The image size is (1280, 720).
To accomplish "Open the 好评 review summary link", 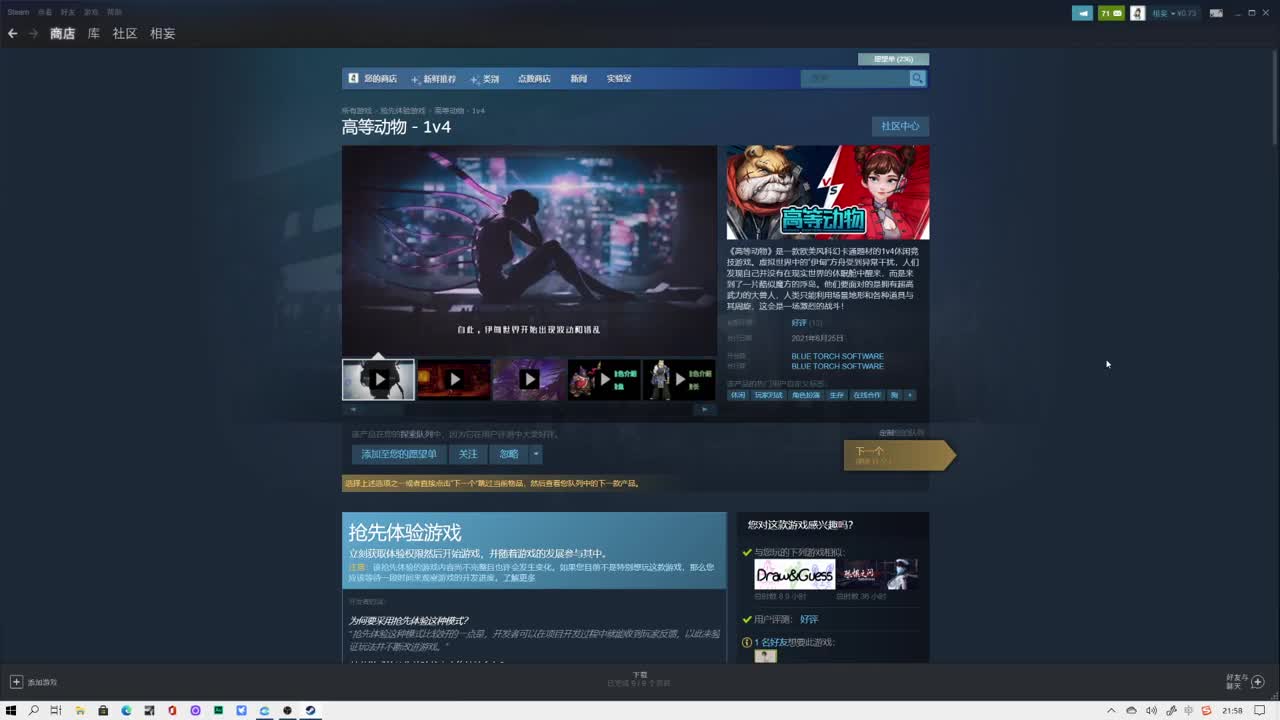I will tap(799, 323).
